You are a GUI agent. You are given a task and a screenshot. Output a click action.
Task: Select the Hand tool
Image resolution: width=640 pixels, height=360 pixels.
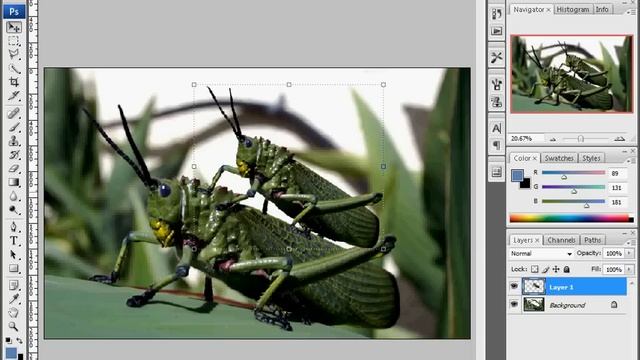coord(13,313)
